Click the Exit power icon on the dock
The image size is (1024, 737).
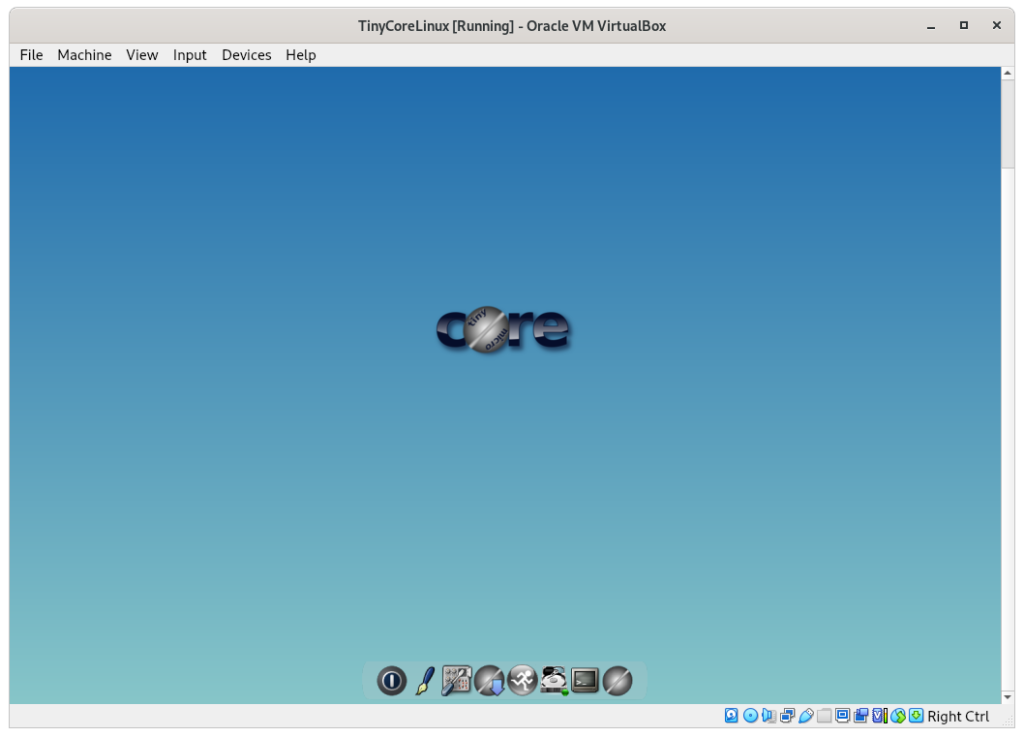[390, 680]
